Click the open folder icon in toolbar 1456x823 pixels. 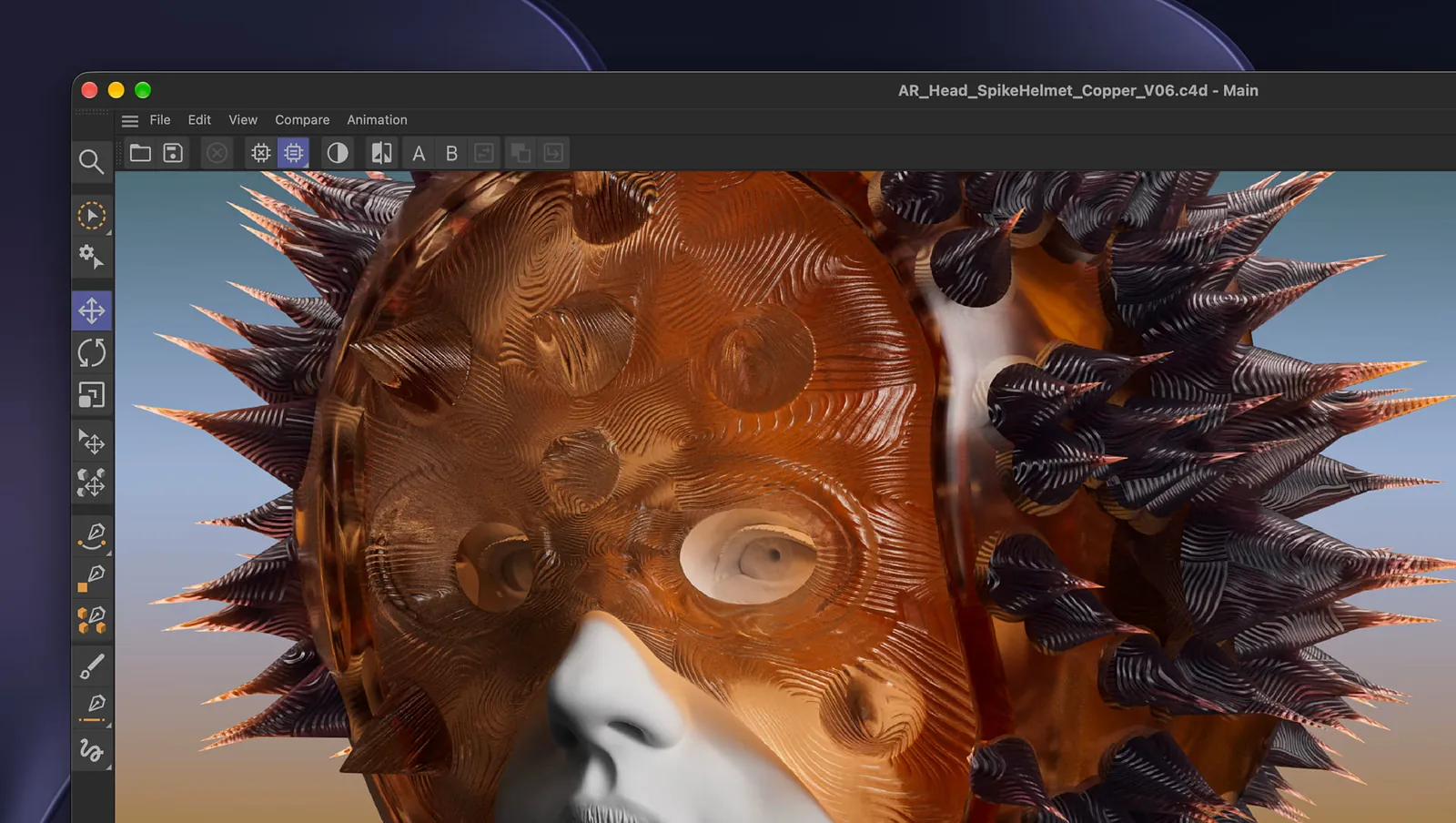[x=140, y=153]
